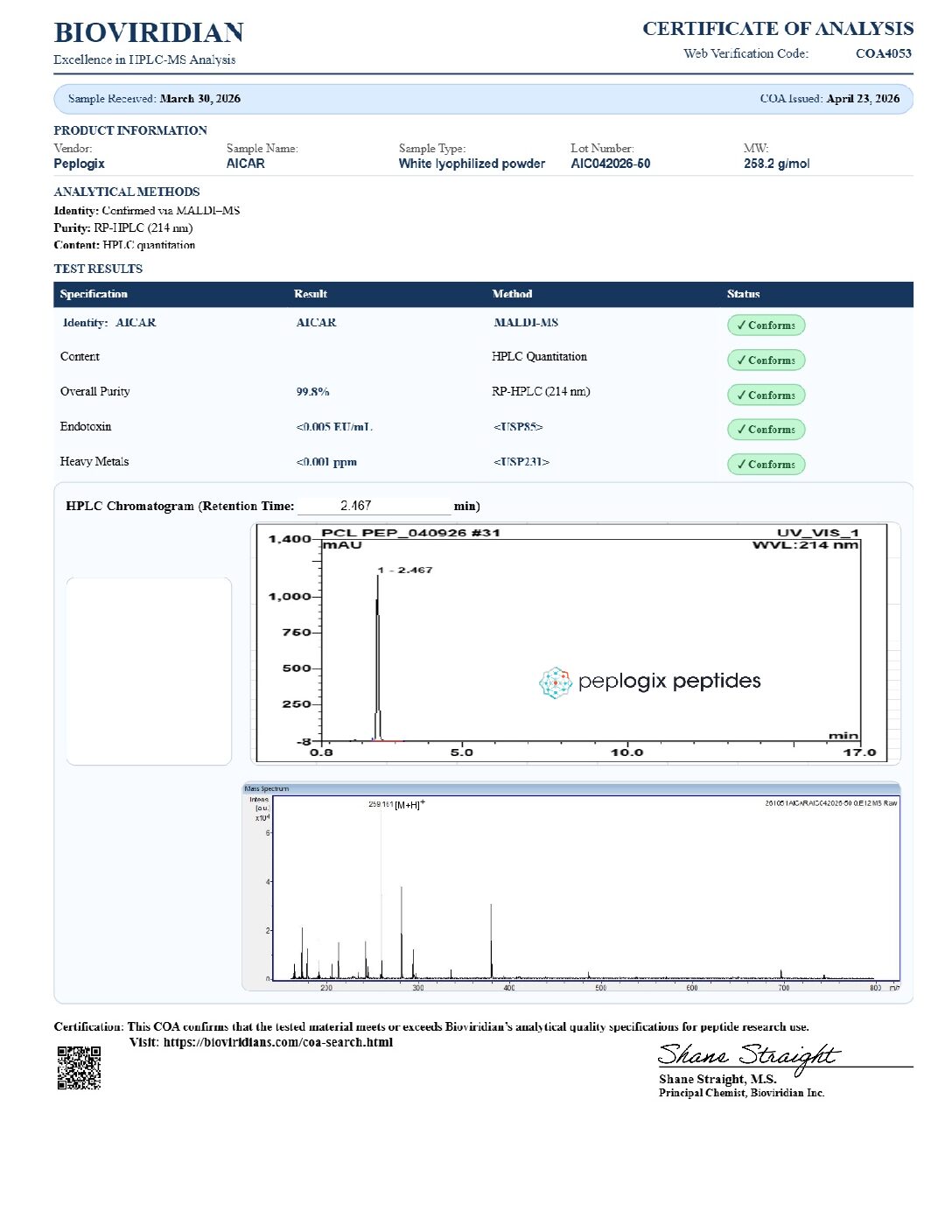The width and height of the screenshot is (952, 1232).
Task: Click the Conforms badge for Heavy Metals
Action: tap(766, 465)
